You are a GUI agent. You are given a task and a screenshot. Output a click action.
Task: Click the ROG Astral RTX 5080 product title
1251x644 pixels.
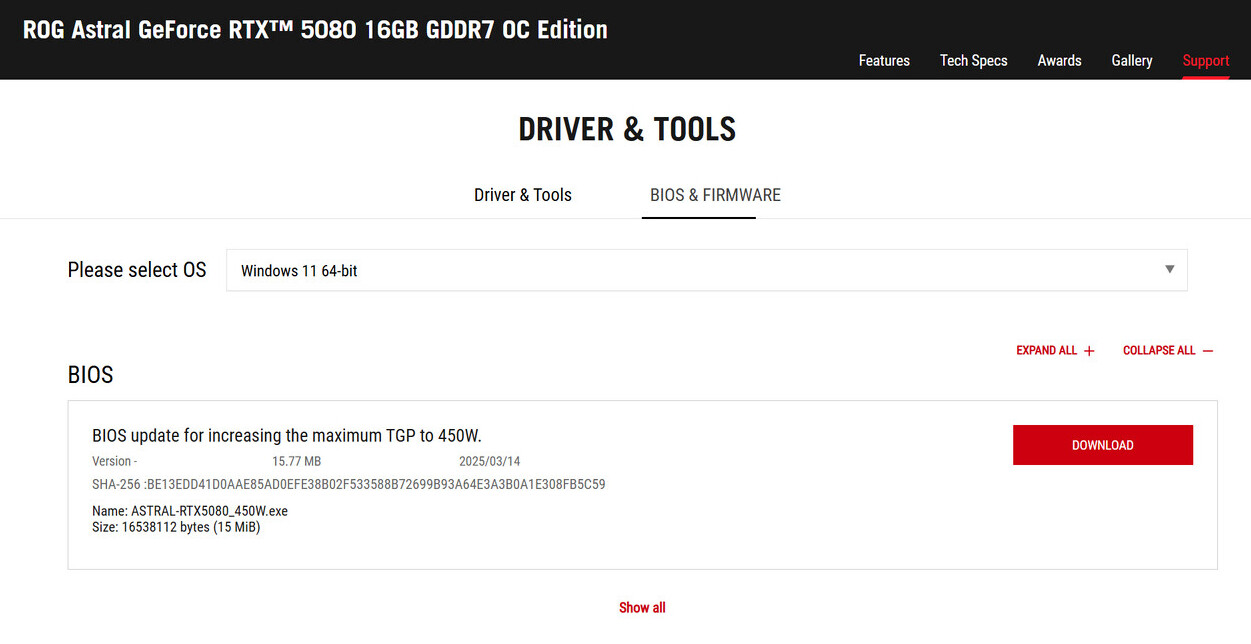[315, 30]
